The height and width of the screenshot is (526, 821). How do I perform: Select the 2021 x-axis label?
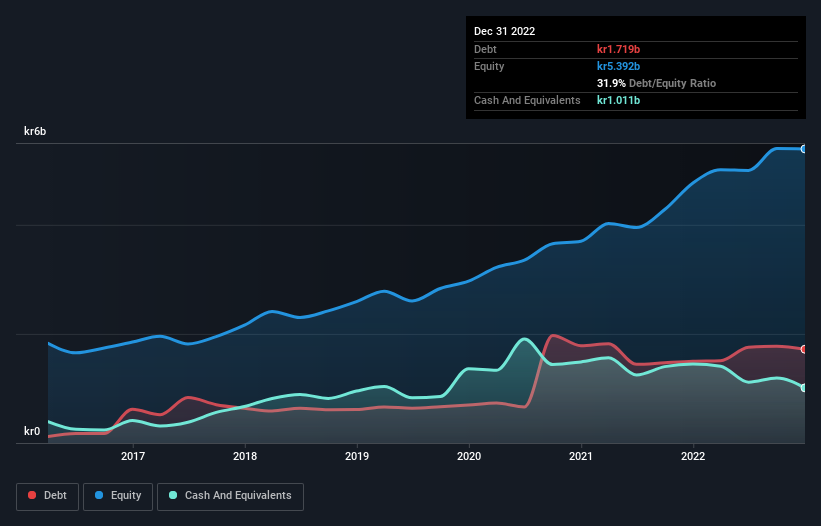[x=581, y=456]
